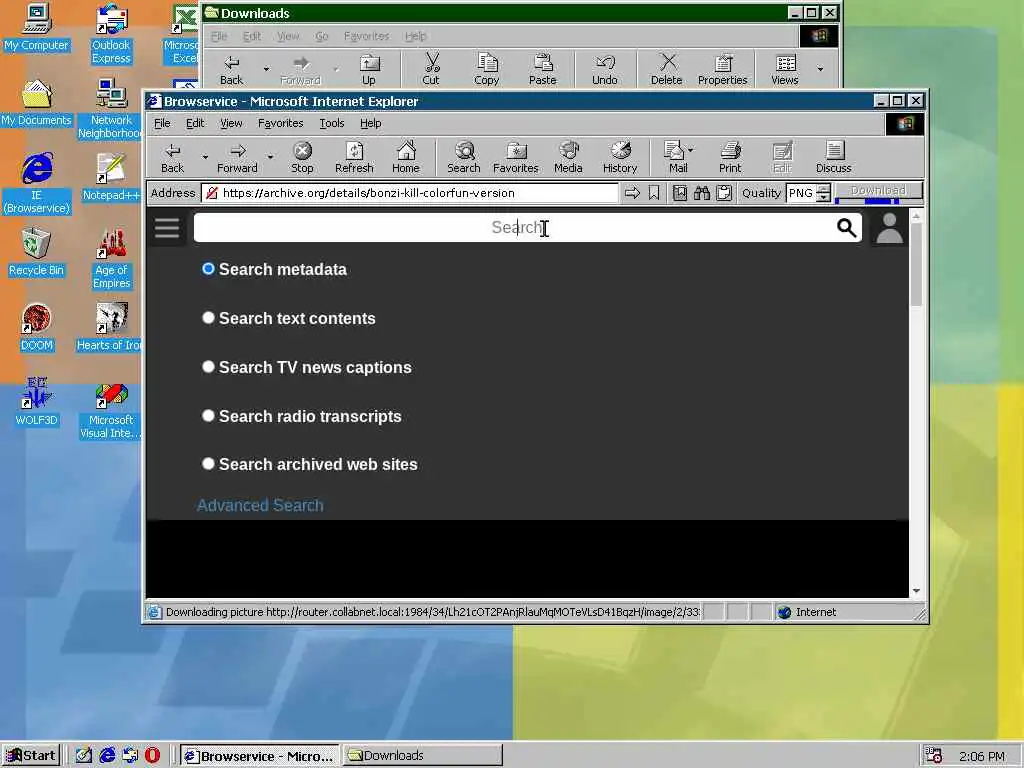
Task: Open the Tools menu in Internet Explorer
Action: tap(332, 123)
